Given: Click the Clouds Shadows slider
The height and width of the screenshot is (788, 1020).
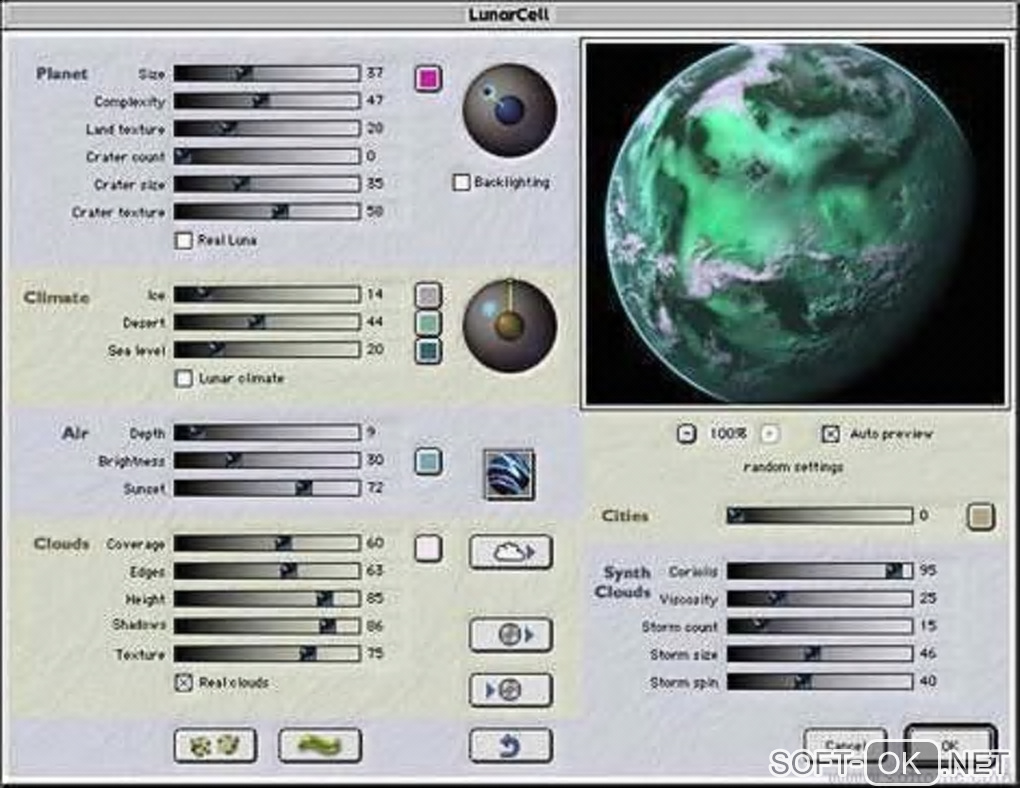Looking at the screenshot, I should tap(267, 627).
